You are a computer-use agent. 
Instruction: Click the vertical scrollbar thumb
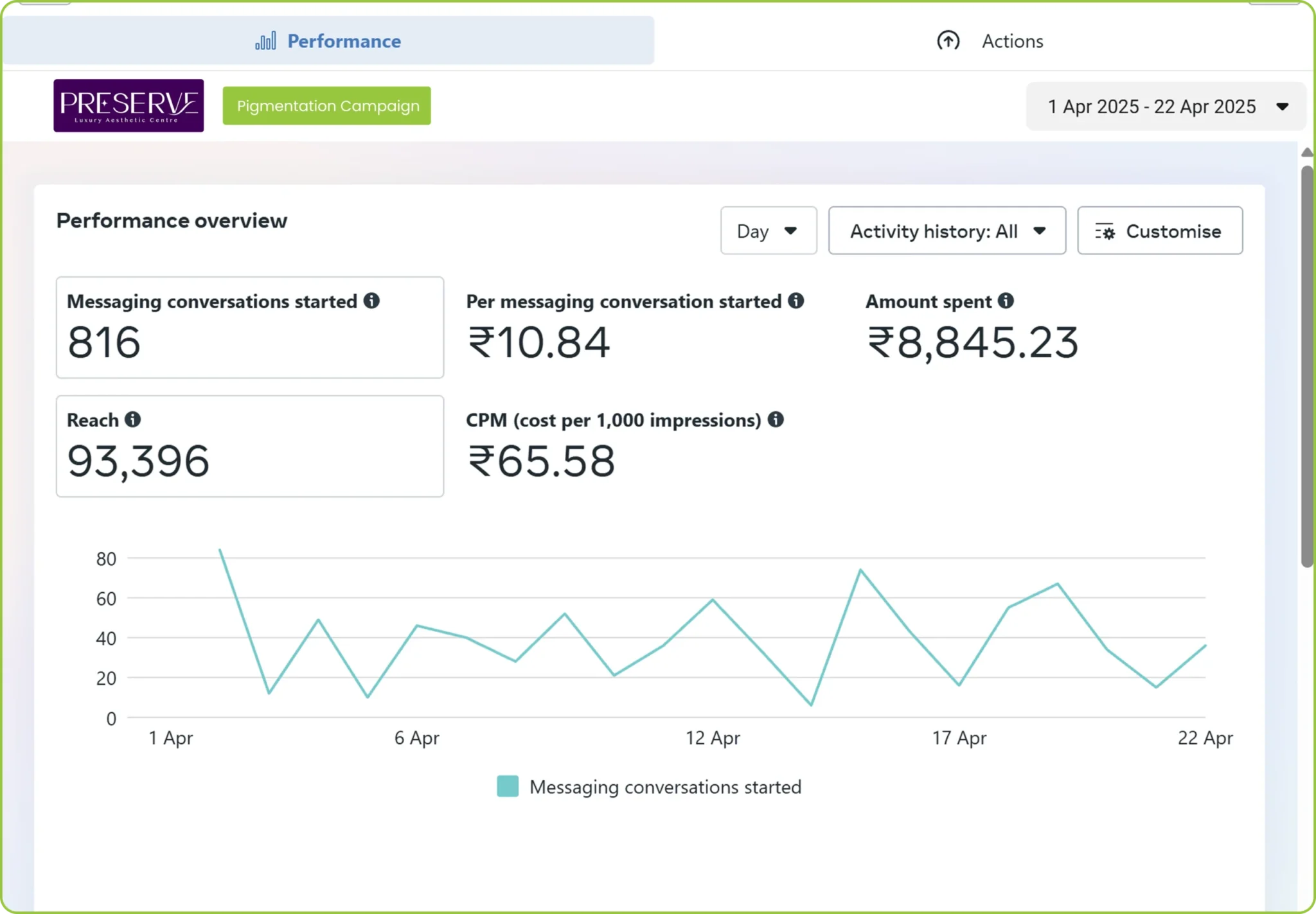[x=1307, y=366]
